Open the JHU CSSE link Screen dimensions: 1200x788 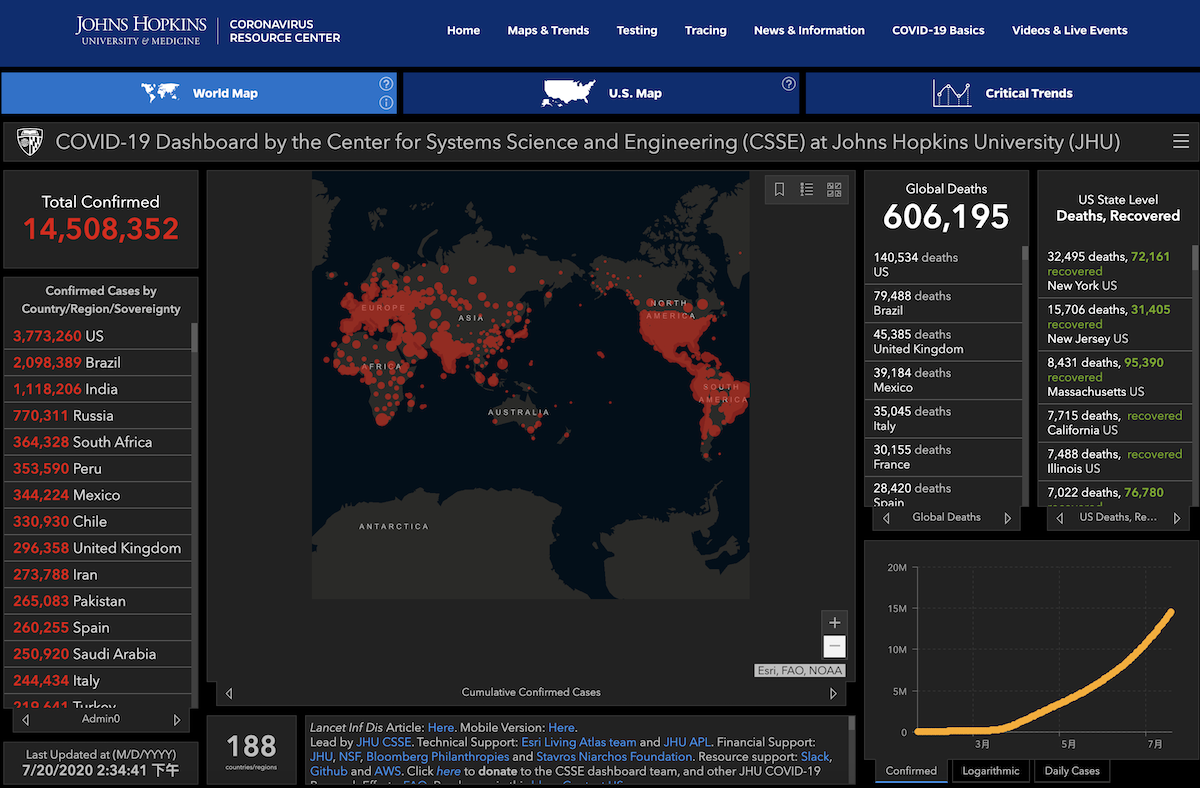click(x=383, y=743)
